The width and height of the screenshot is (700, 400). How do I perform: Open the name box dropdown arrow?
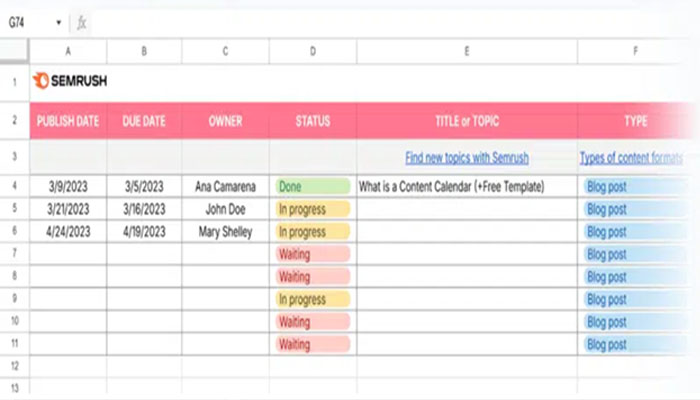tap(59, 22)
